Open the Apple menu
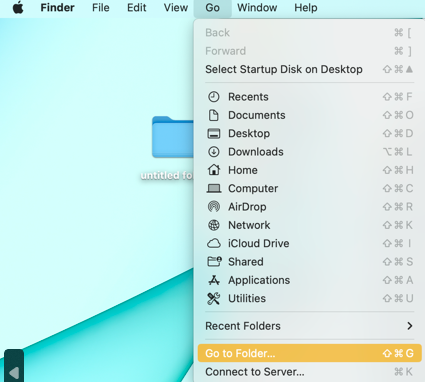The height and width of the screenshot is (382, 425). tap(18, 7)
